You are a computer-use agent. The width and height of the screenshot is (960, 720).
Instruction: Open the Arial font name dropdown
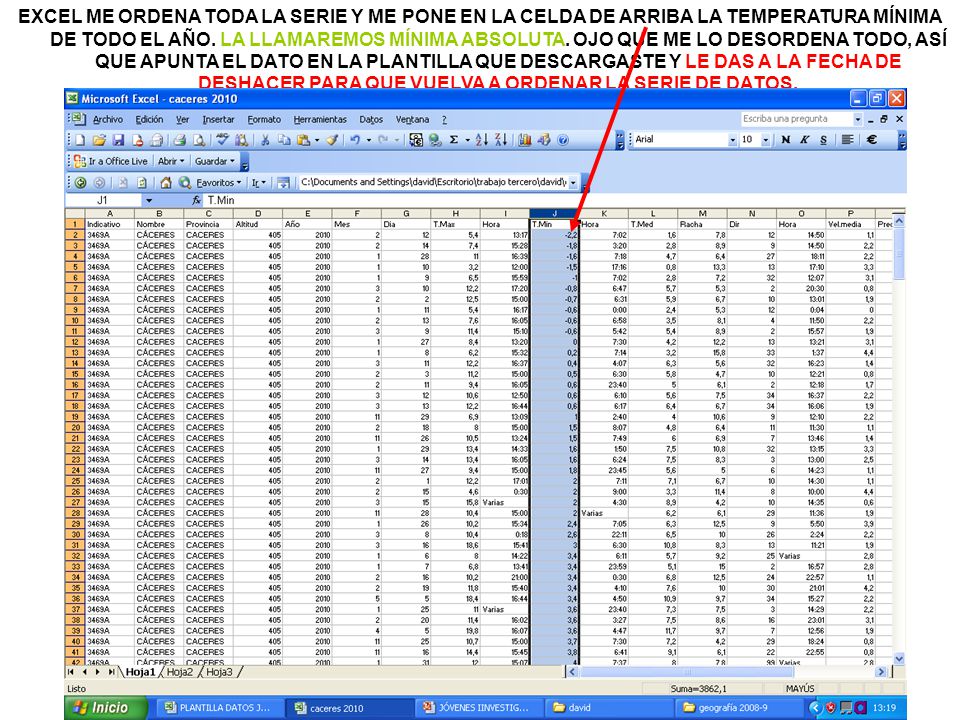(x=732, y=140)
